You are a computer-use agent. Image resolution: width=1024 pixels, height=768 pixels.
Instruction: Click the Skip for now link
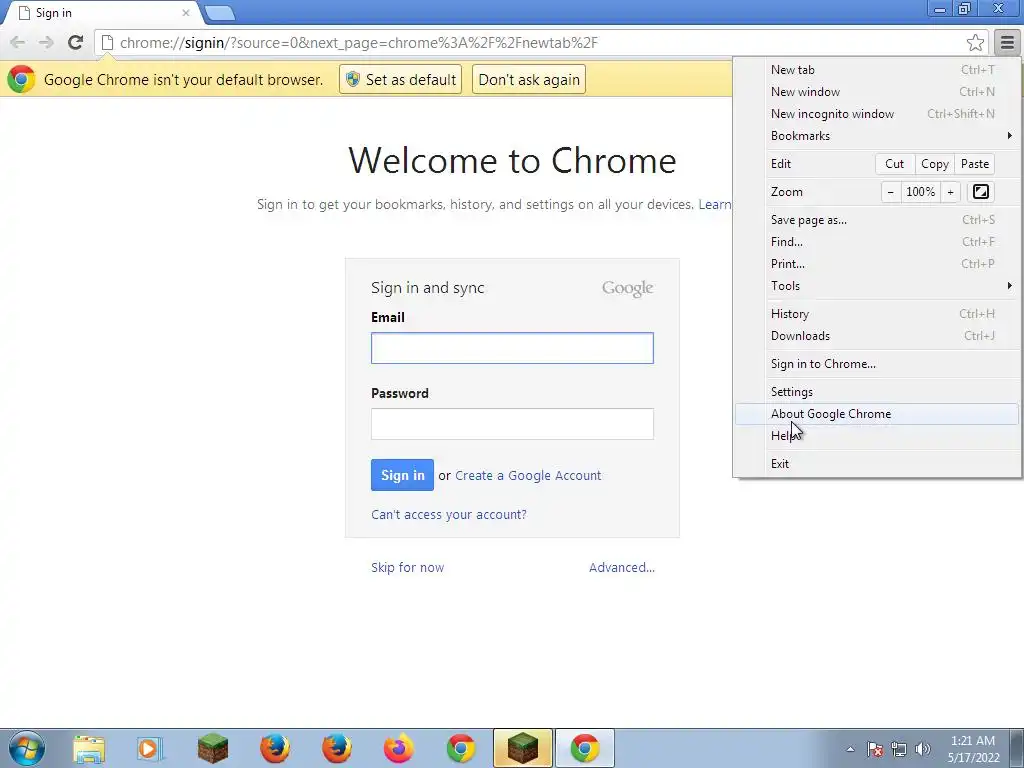[408, 568]
